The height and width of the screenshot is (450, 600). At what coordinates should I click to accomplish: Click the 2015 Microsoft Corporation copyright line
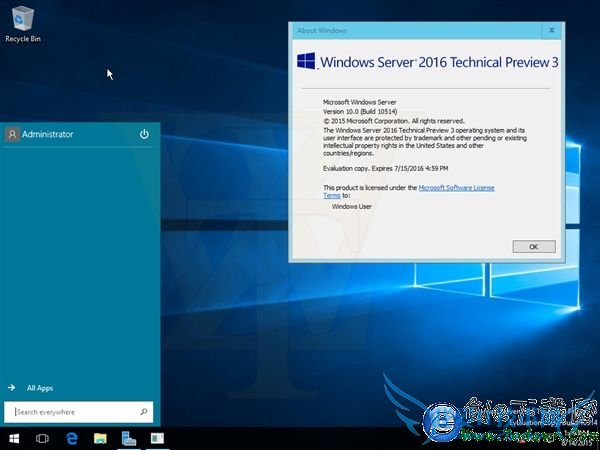[x=394, y=121]
